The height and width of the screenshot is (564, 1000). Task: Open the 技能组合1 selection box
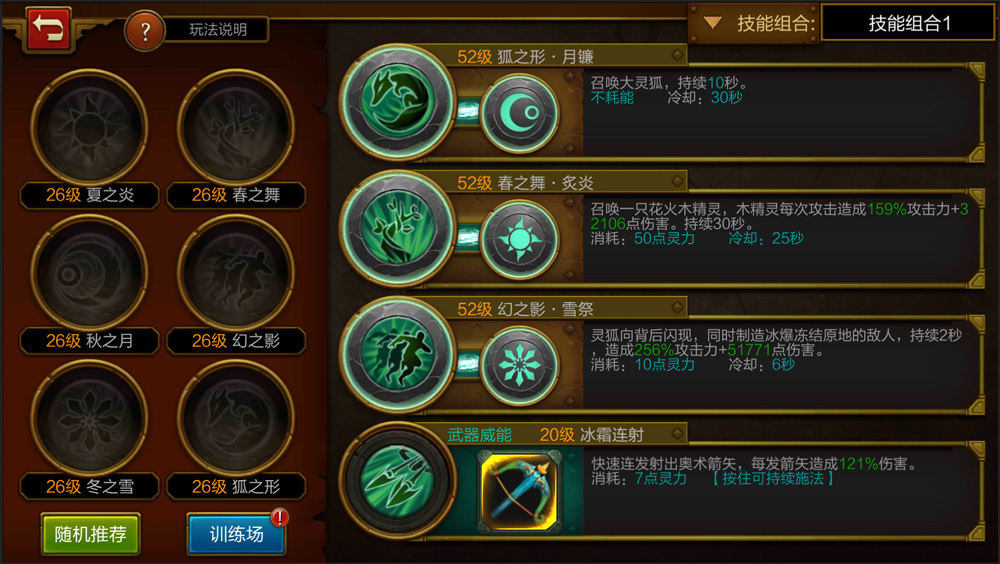909,23
